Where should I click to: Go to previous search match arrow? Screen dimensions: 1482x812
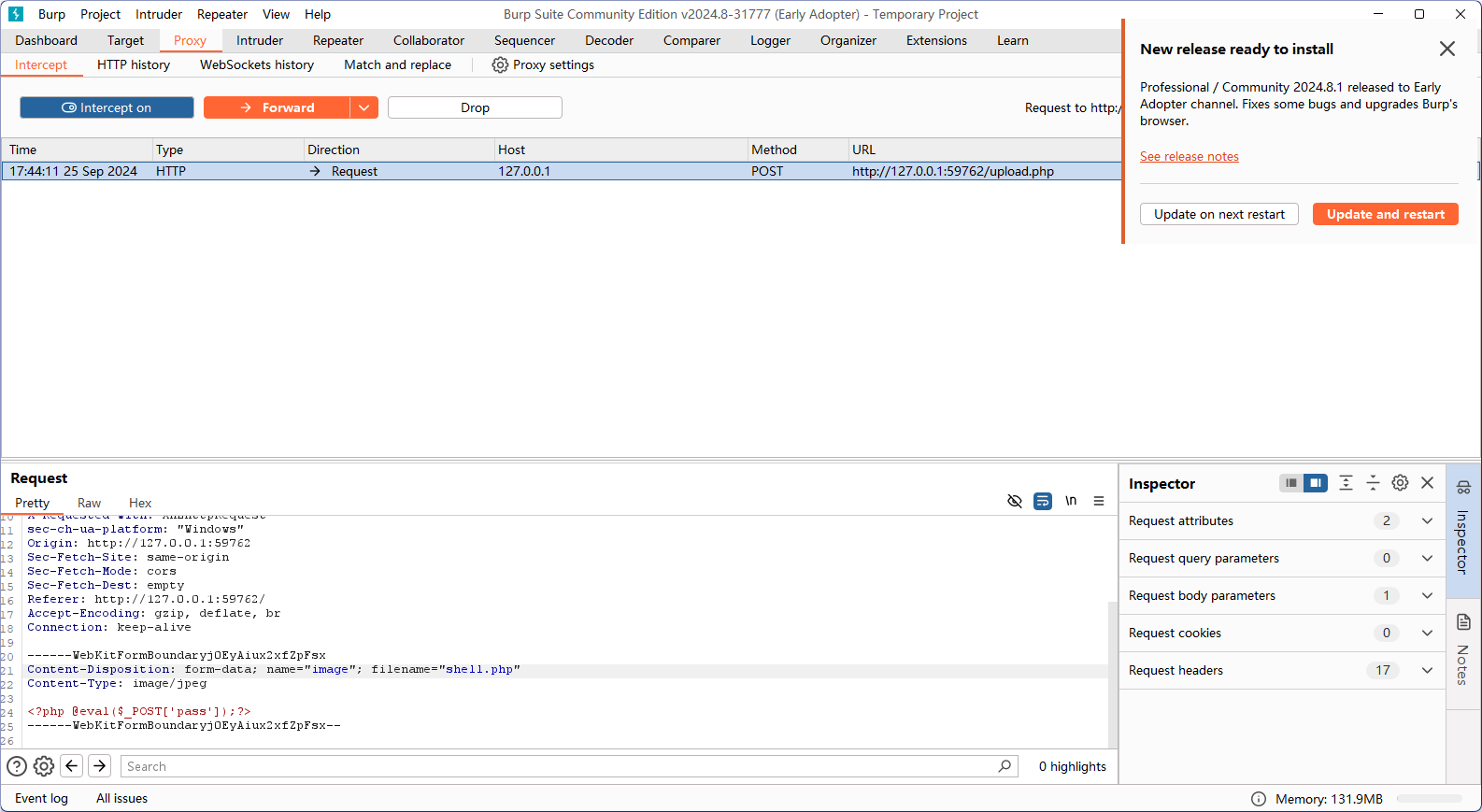click(72, 766)
